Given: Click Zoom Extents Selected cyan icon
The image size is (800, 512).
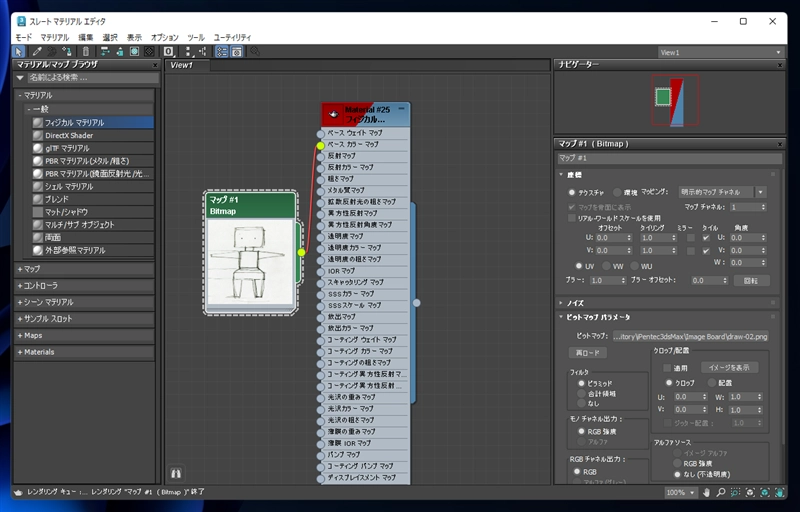Looking at the screenshot, I should point(765,493).
